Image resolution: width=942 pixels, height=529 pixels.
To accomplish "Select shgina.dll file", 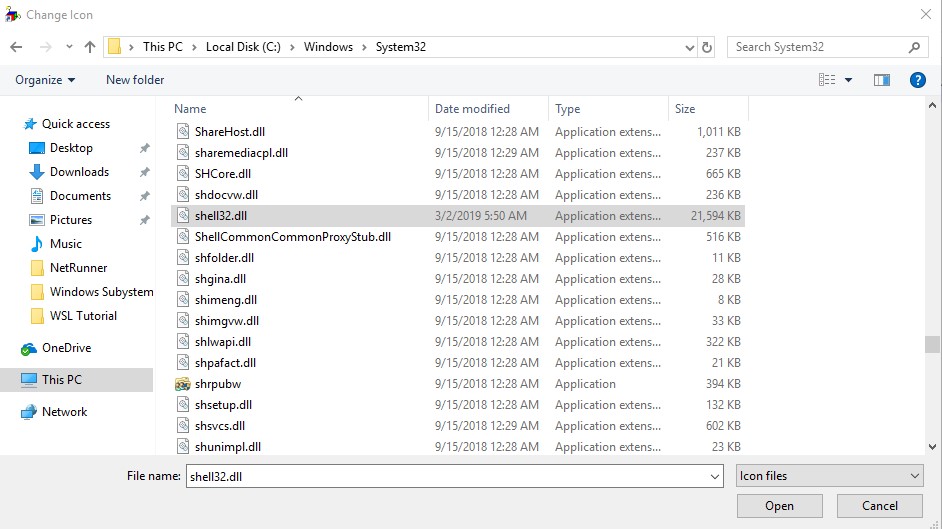I will pyautogui.click(x=220, y=279).
